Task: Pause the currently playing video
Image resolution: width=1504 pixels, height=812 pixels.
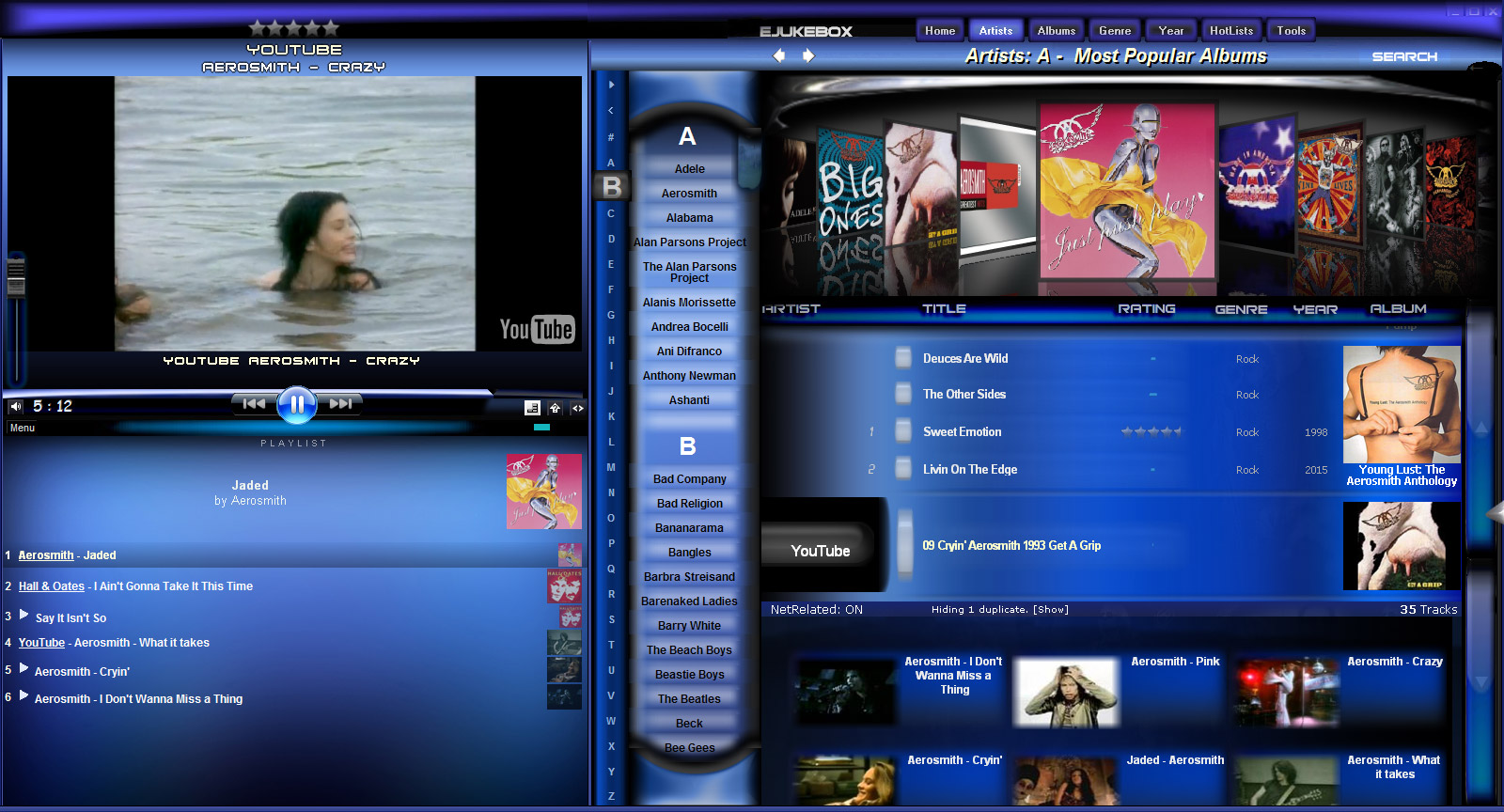Action: [x=296, y=405]
